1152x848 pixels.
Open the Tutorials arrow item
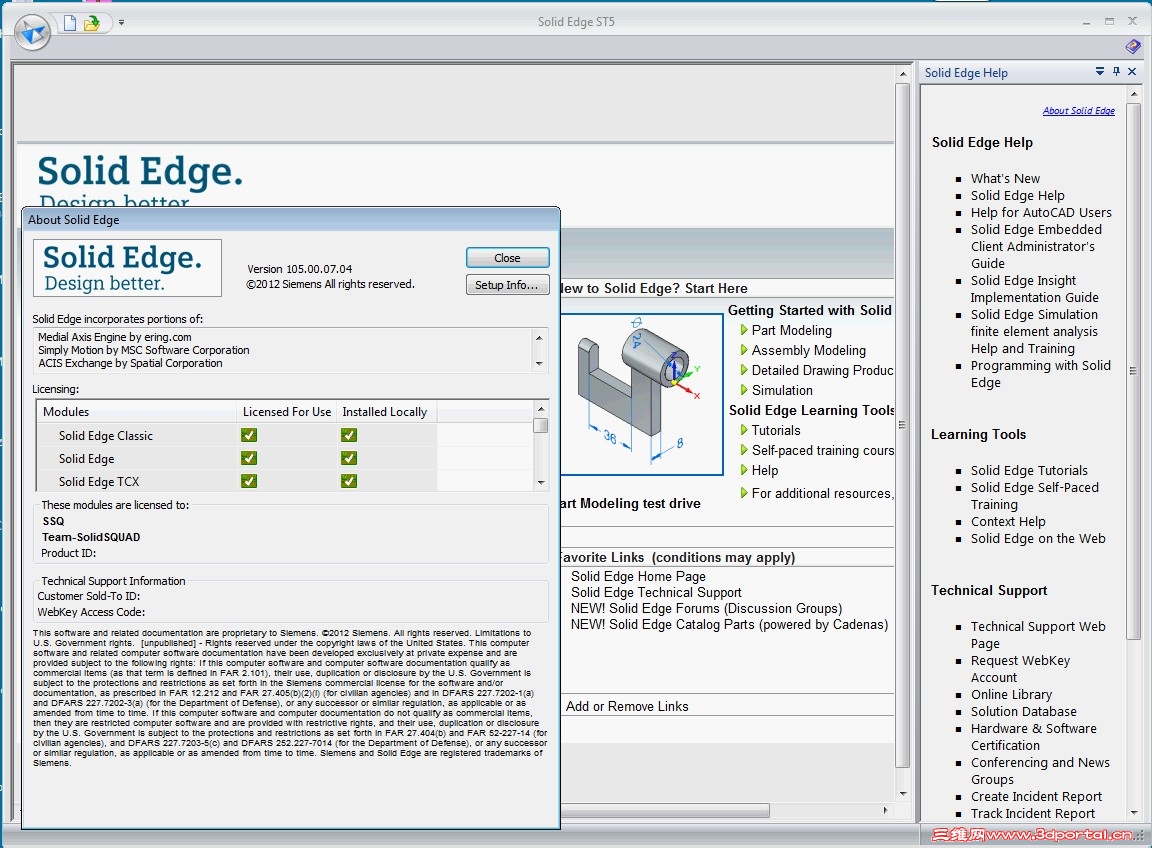coord(770,431)
